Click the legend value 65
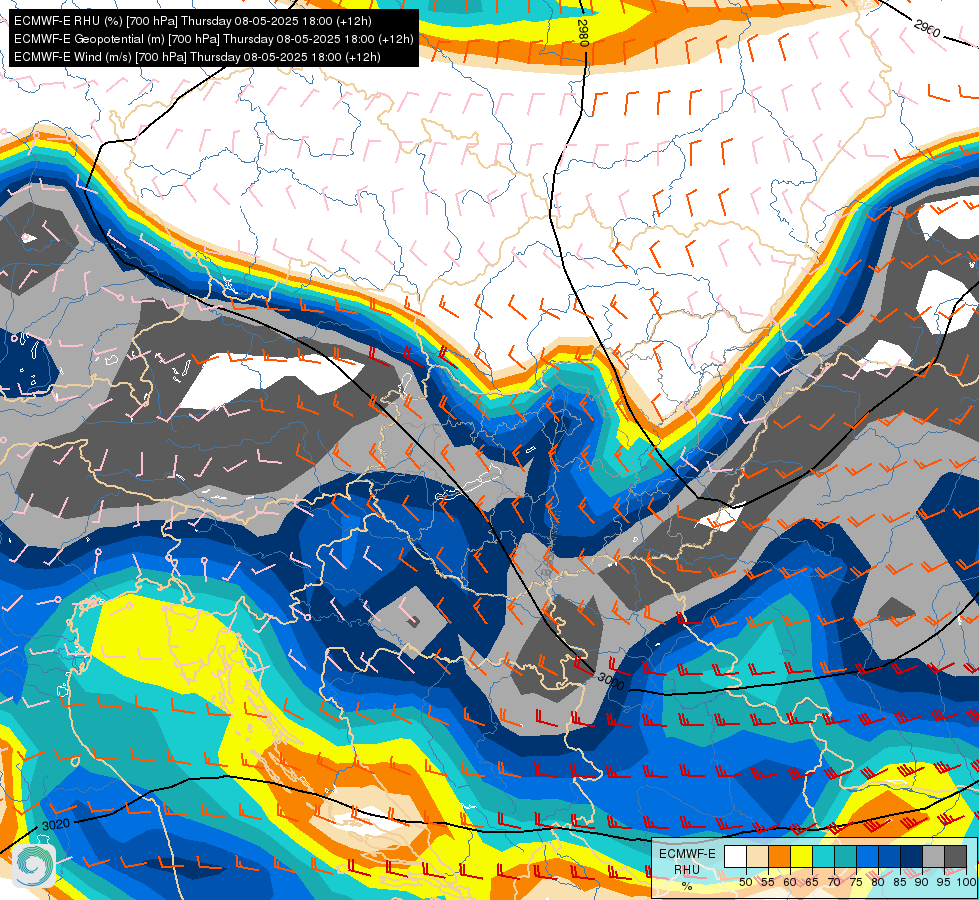 (x=812, y=882)
